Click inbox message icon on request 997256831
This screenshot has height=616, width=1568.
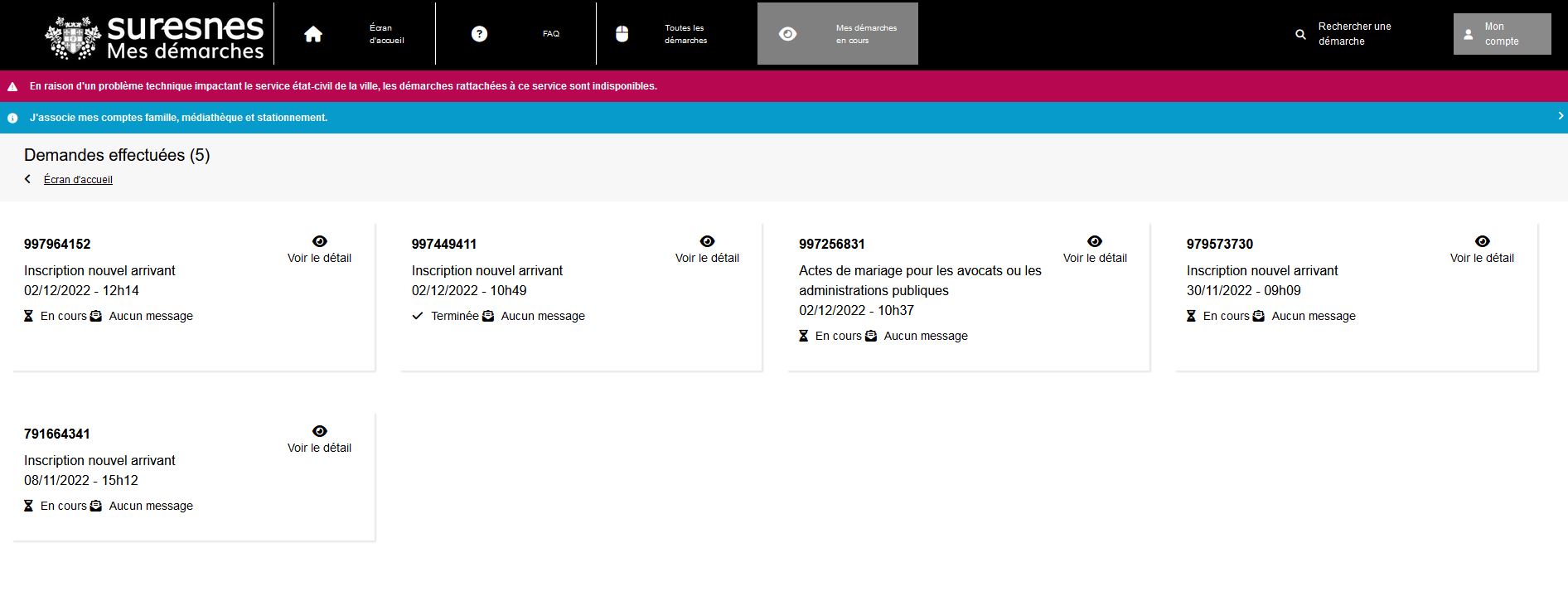[x=871, y=336]
